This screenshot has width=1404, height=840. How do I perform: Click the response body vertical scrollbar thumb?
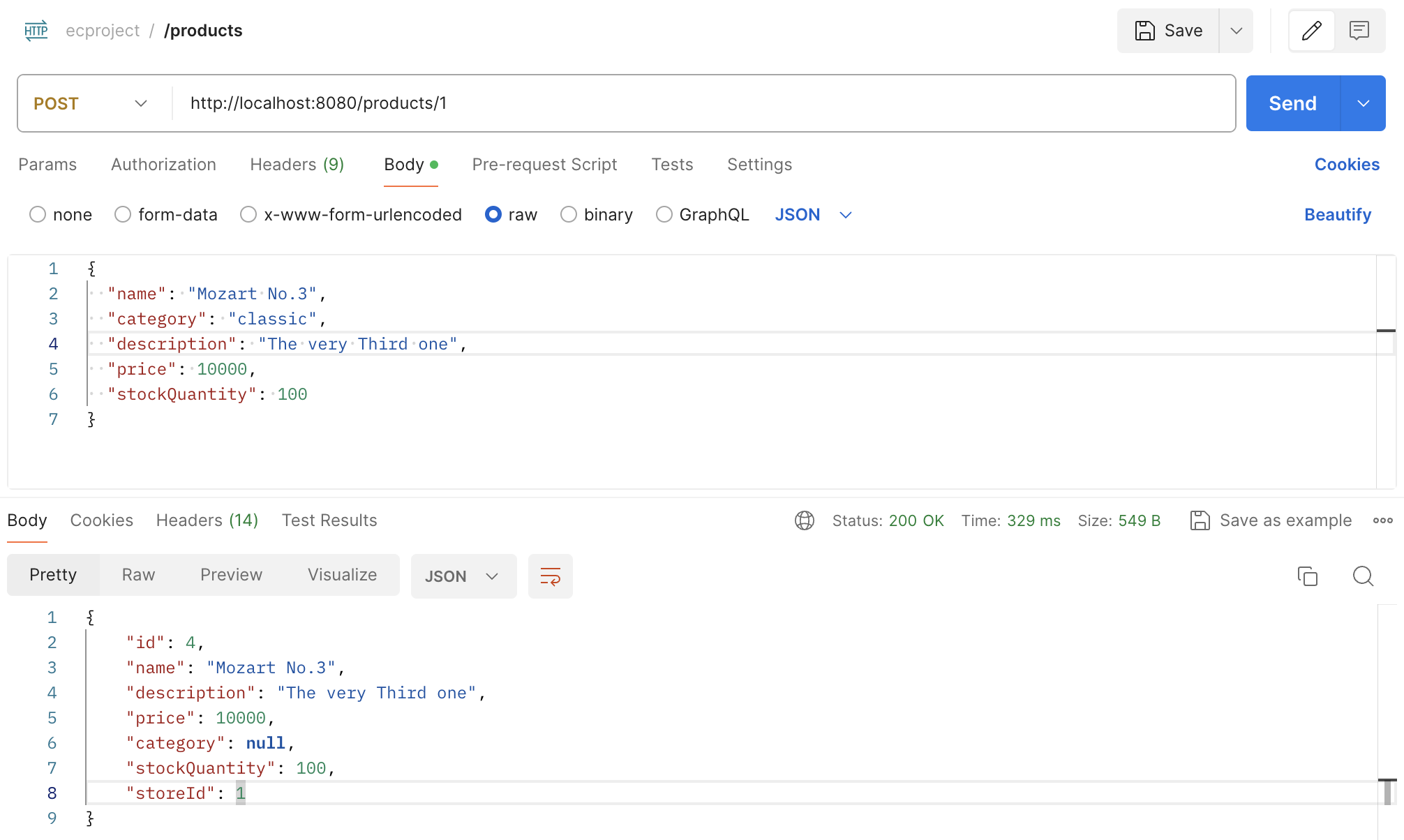click(1387, 792)
